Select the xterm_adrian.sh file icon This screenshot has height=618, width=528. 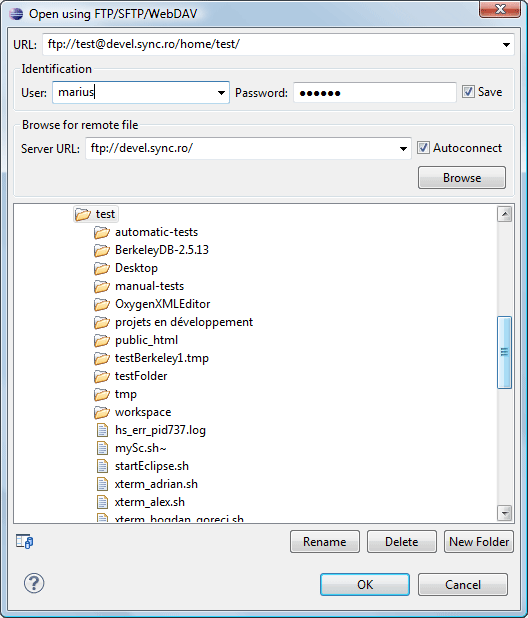[102, 484]
